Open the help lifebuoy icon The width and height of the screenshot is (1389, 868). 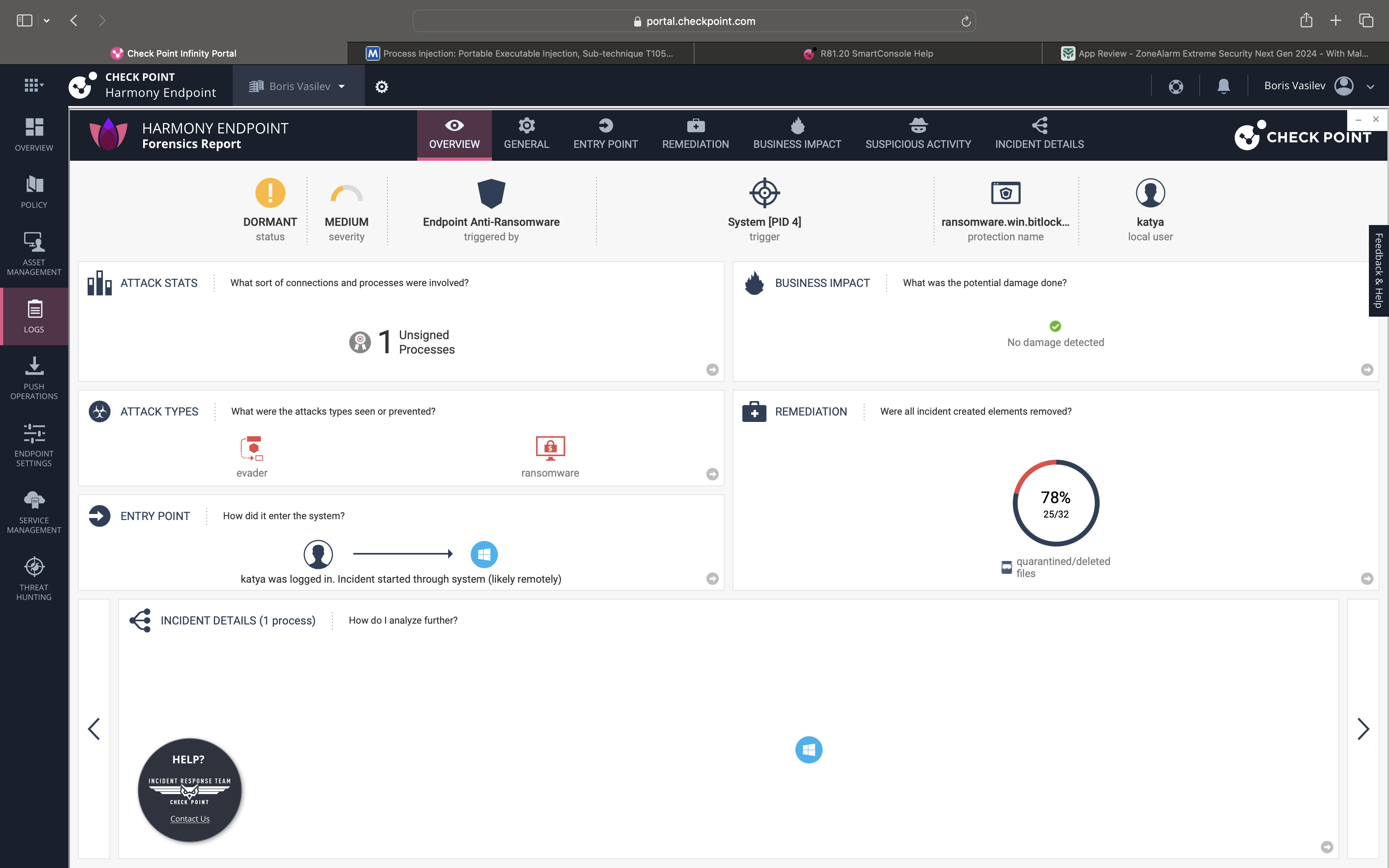(x=1176, y=86)
